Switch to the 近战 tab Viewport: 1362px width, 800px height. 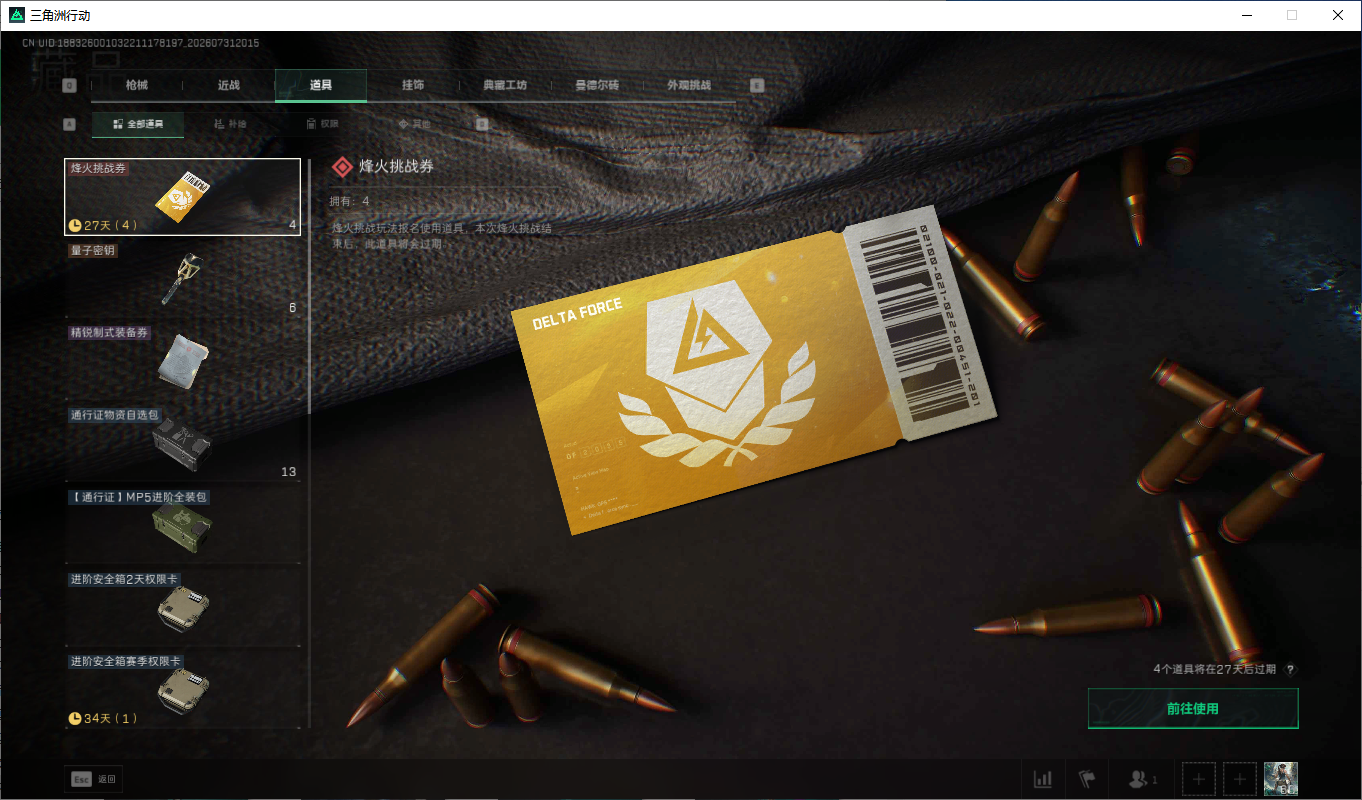229,85
